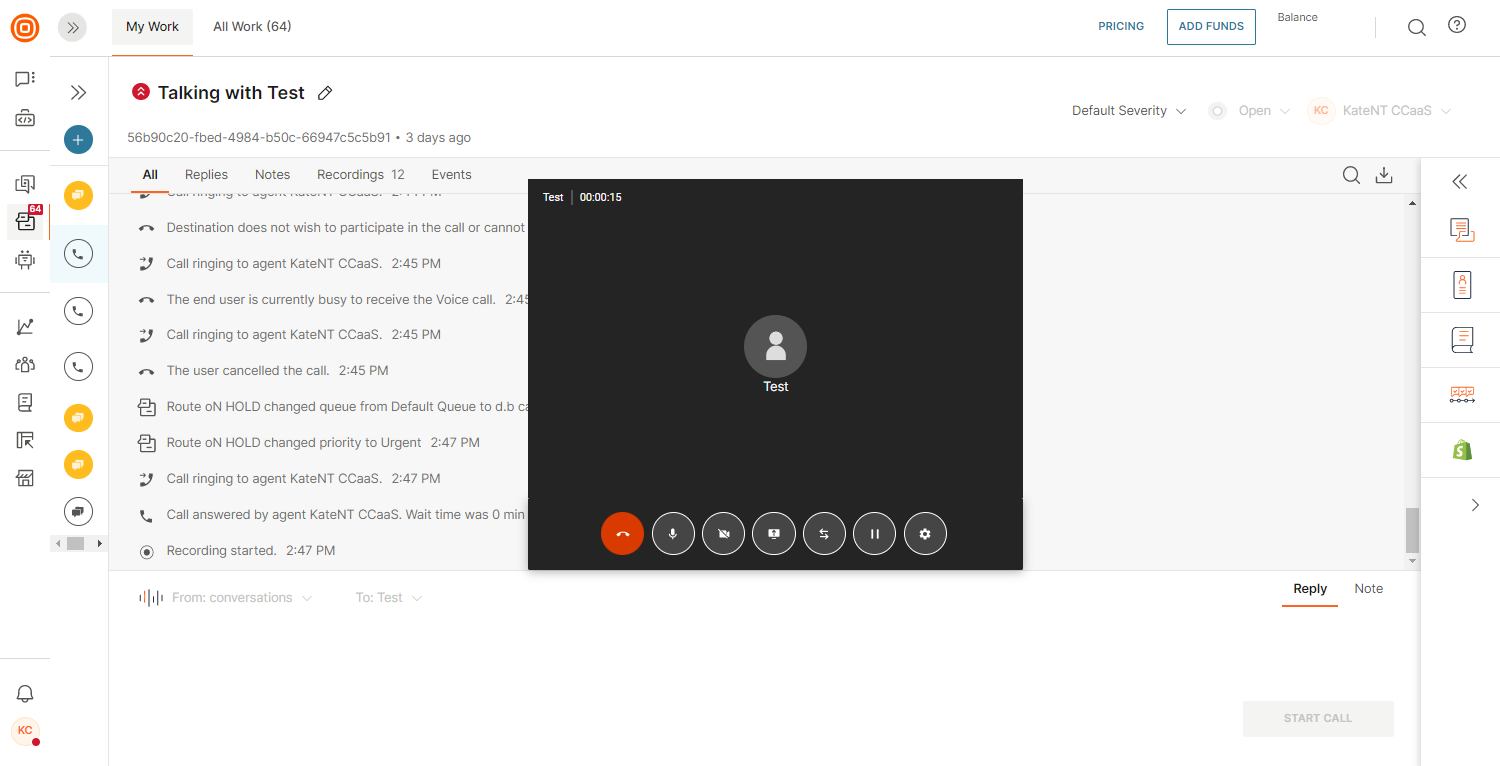Click the call timer 00:00:15

[601, 198]
